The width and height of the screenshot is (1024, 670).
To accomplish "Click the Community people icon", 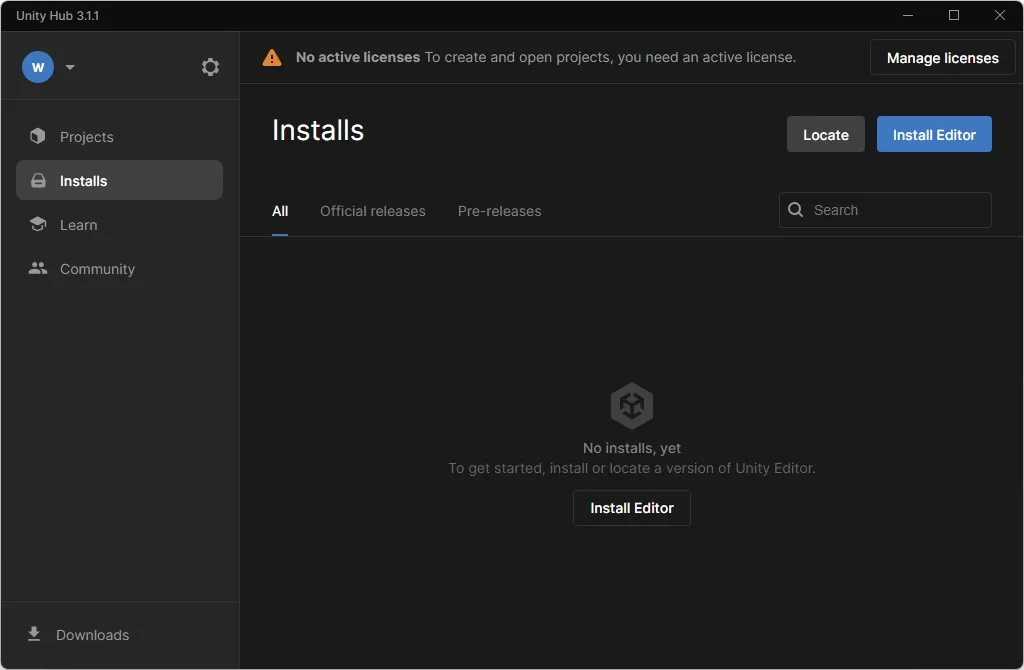I will (38, 268).
